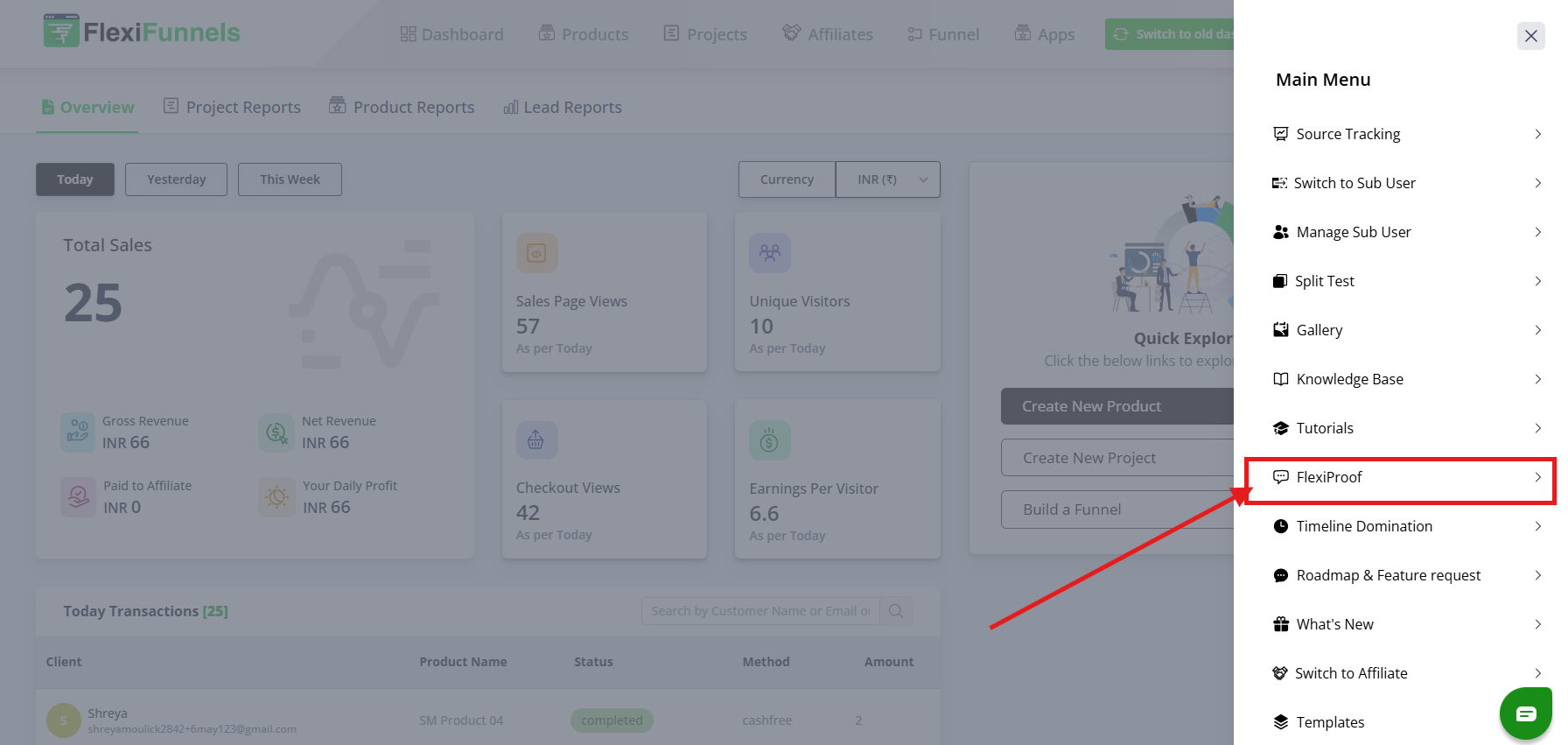The image size is (1568, 745).
Task: Expand the FlexiProof chevron
Action: [1537, 477]
